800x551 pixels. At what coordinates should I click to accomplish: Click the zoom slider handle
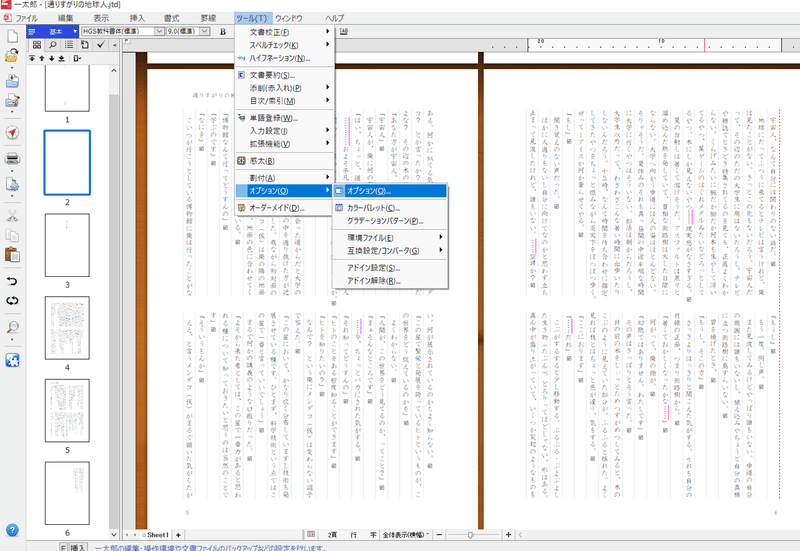click(x=470, y=535)
